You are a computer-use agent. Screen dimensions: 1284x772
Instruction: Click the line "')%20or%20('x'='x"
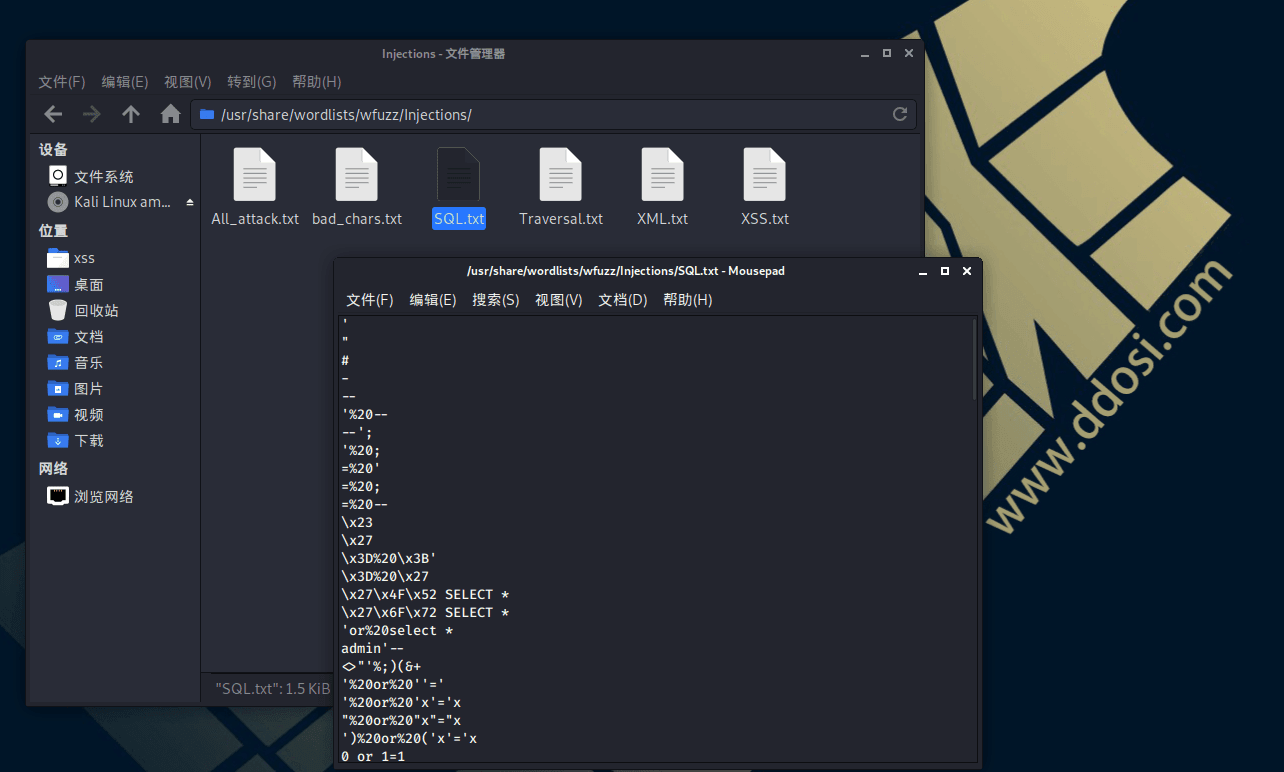409,738
